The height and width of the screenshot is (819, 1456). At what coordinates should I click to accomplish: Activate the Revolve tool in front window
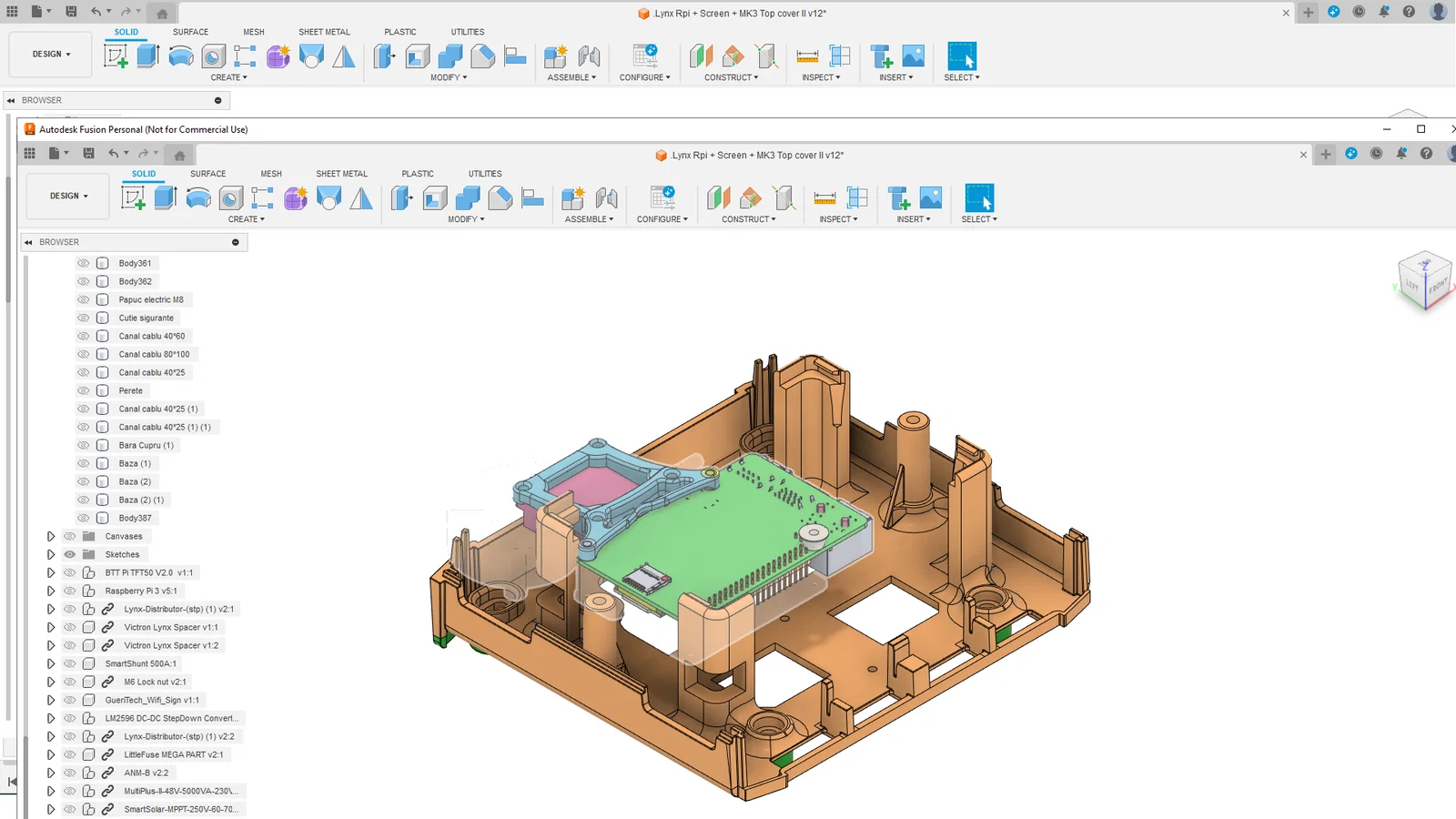198,197
